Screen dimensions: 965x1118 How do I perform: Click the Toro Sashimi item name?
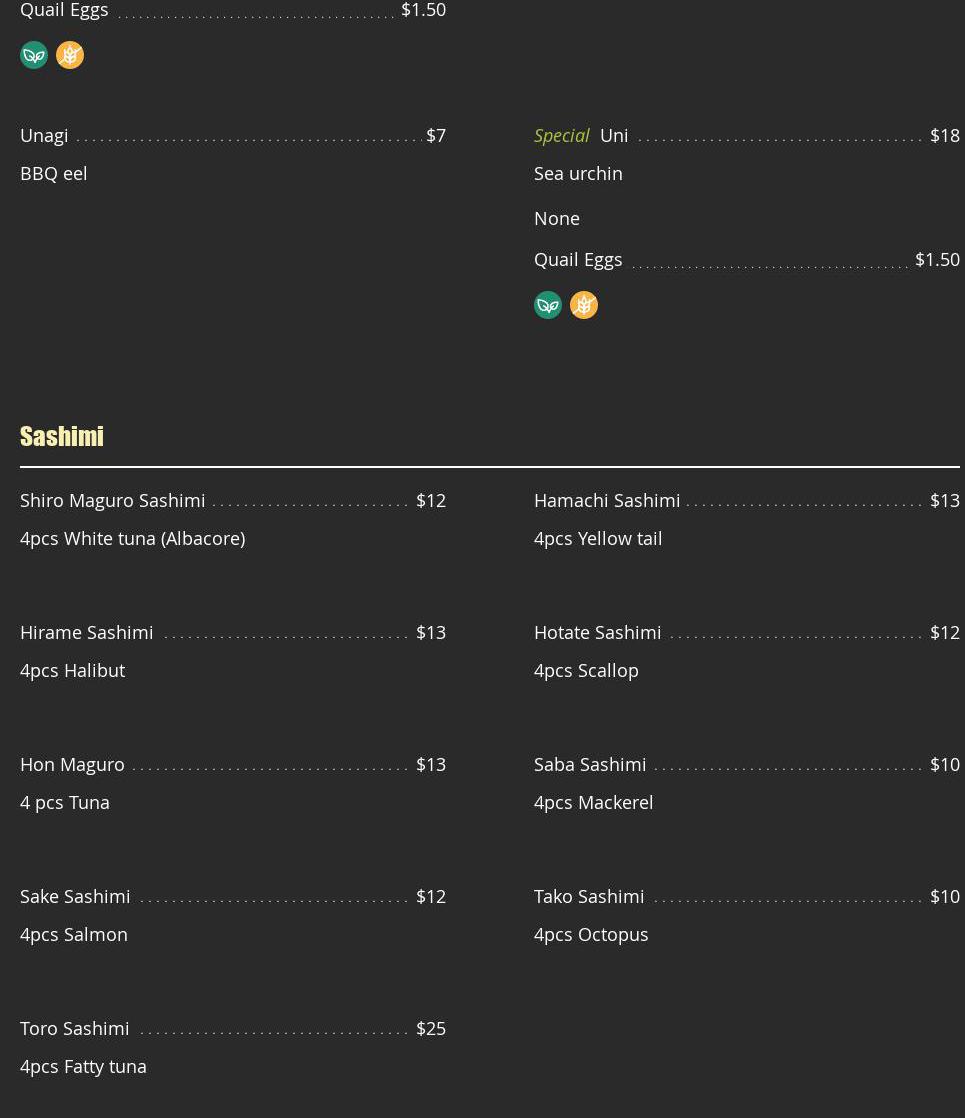(75, 1028)
